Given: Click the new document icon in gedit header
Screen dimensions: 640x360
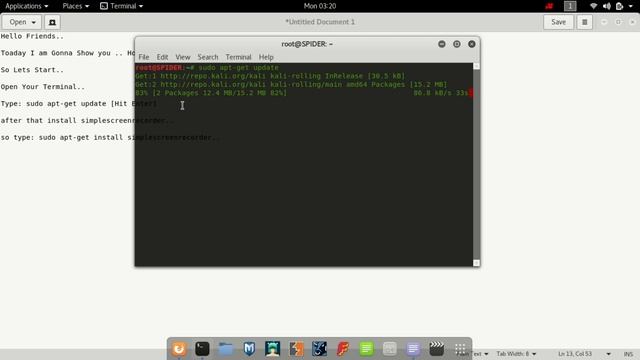Looking at the screenshot, I should [52, 22].
